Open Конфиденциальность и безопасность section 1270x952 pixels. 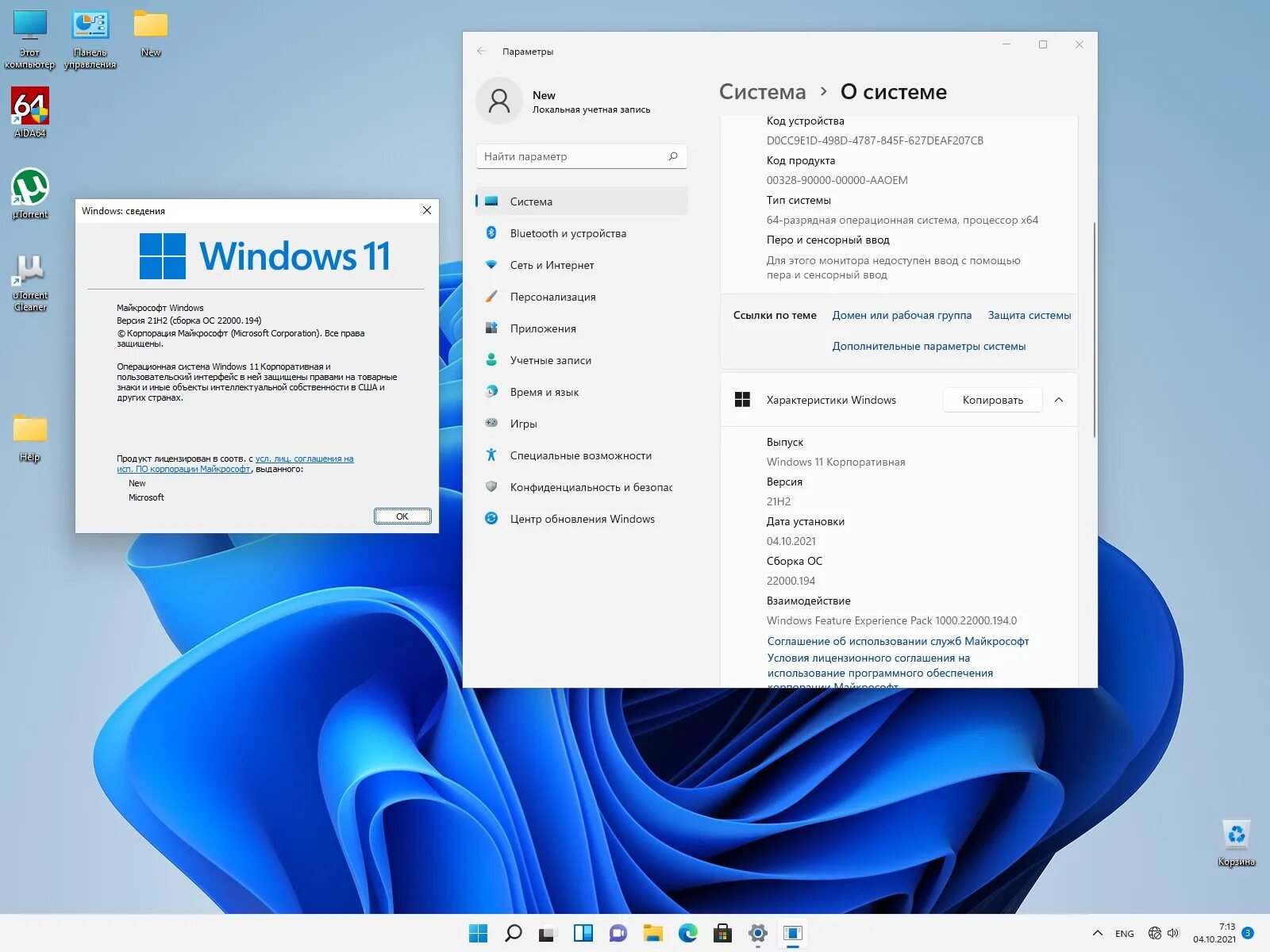(582, 487)
